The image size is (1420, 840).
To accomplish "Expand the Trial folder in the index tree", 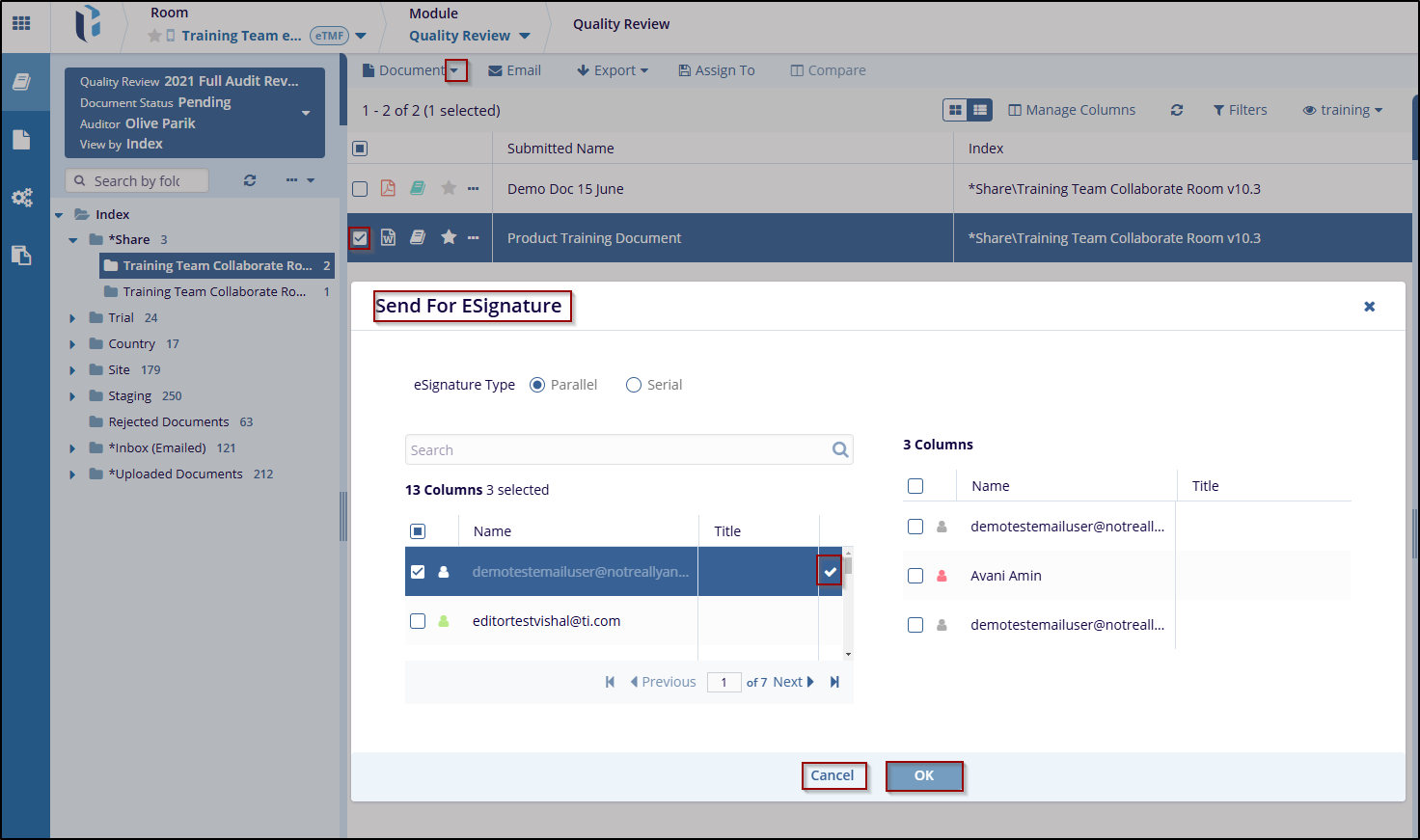I will point(72,318).
